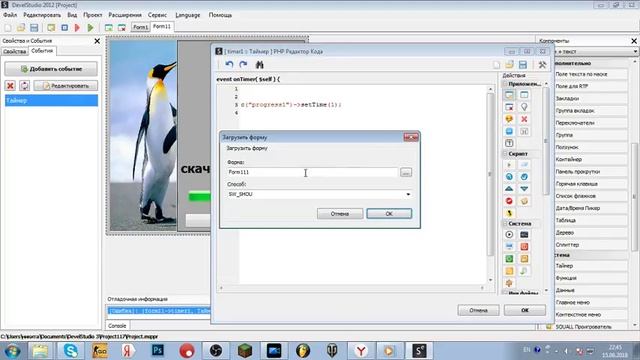
Task: Open the Способ SW_SHOW dropdown
Action: tap(408, 194)
